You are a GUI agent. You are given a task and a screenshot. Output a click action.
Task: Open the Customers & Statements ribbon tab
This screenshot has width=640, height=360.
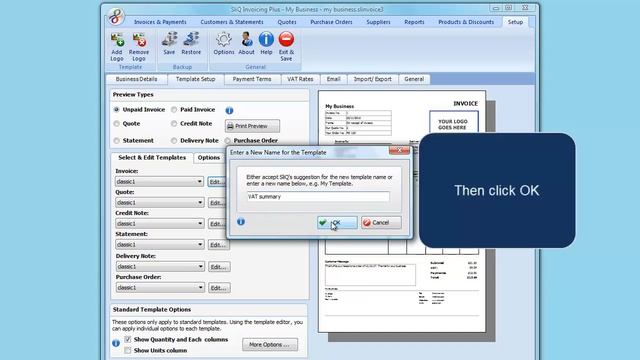coord(232,22)
